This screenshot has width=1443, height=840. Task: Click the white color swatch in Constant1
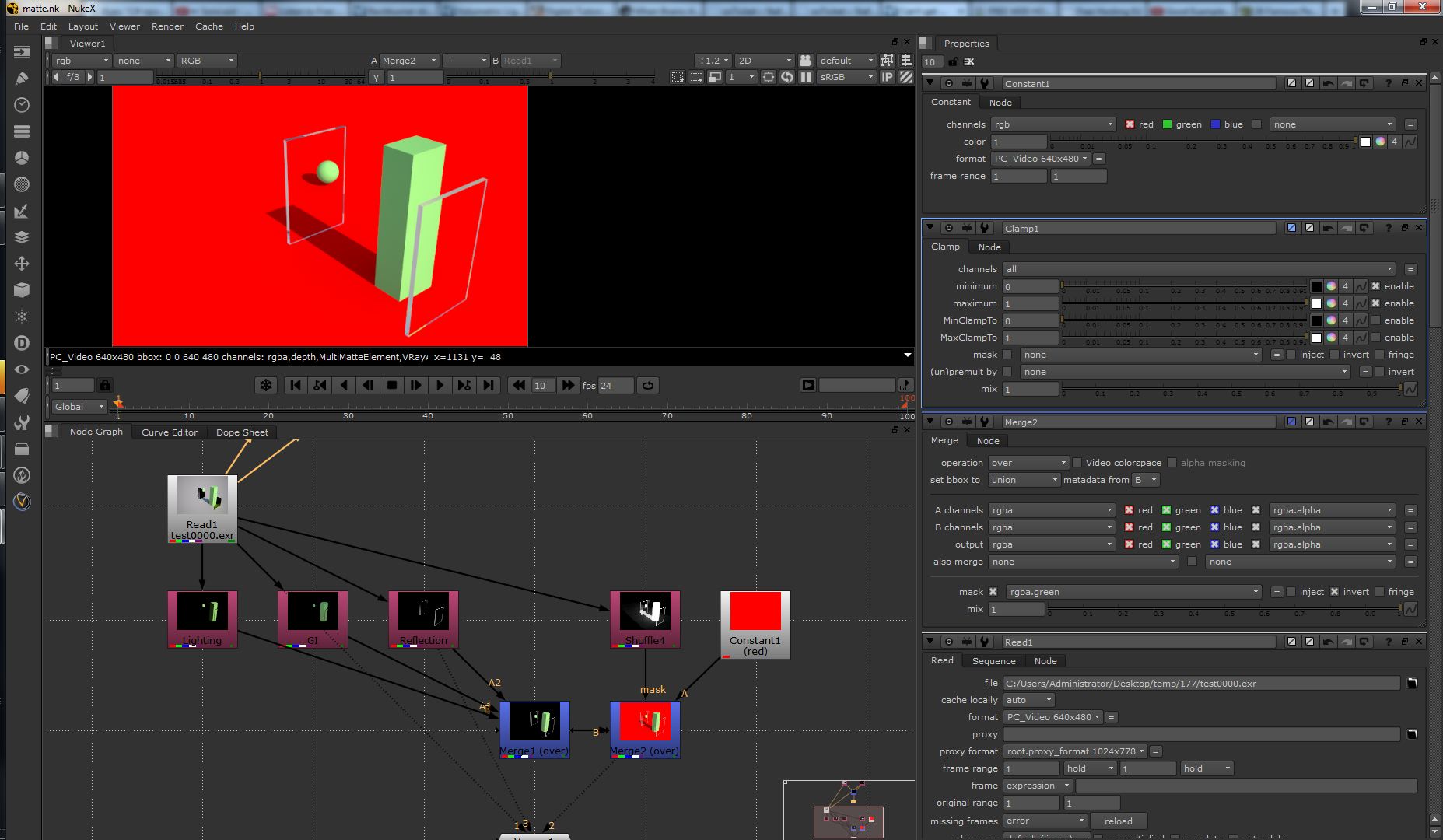(1365, 142)
